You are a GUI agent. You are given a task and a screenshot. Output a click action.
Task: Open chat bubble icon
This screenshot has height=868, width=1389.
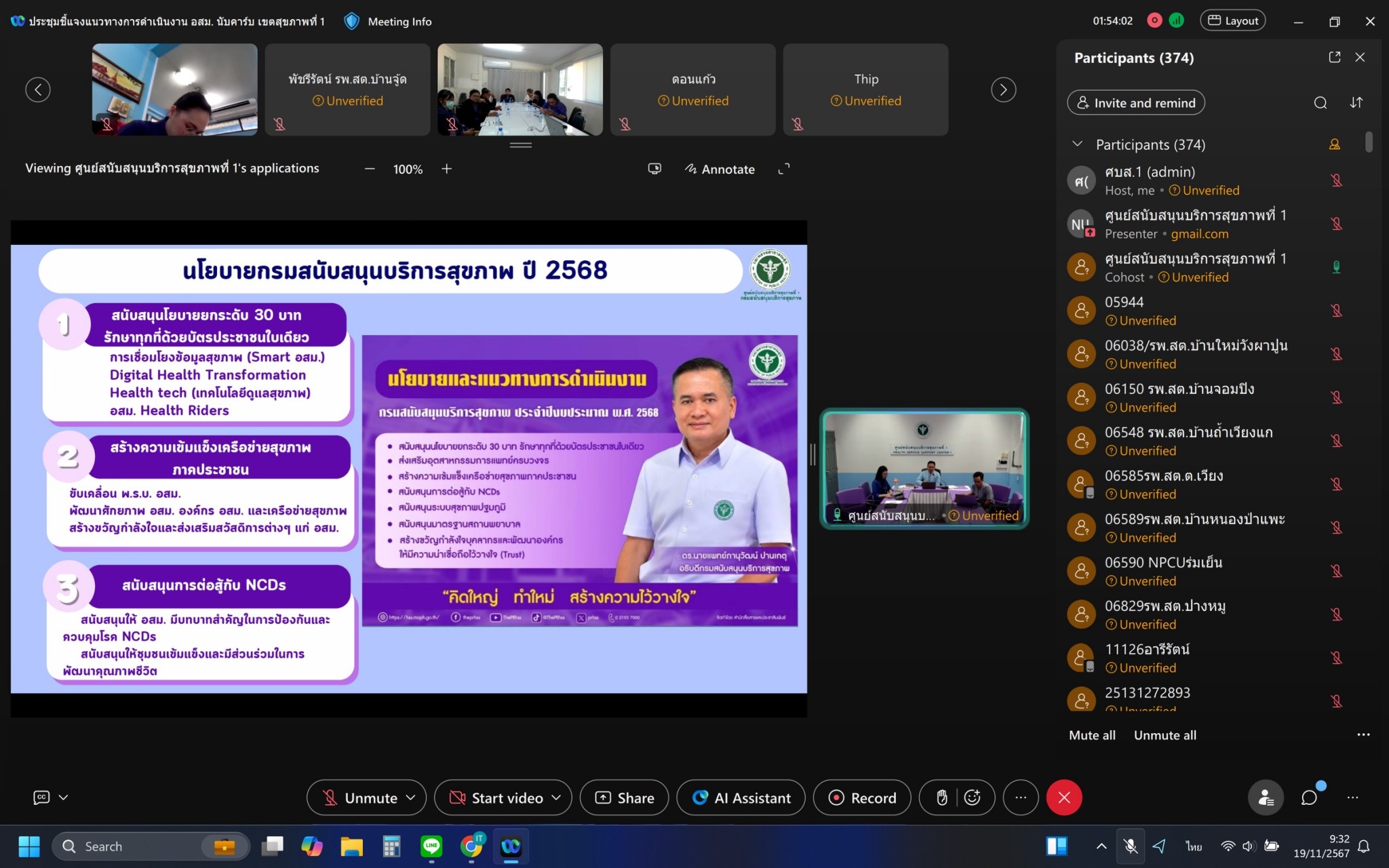(1309, 797)
